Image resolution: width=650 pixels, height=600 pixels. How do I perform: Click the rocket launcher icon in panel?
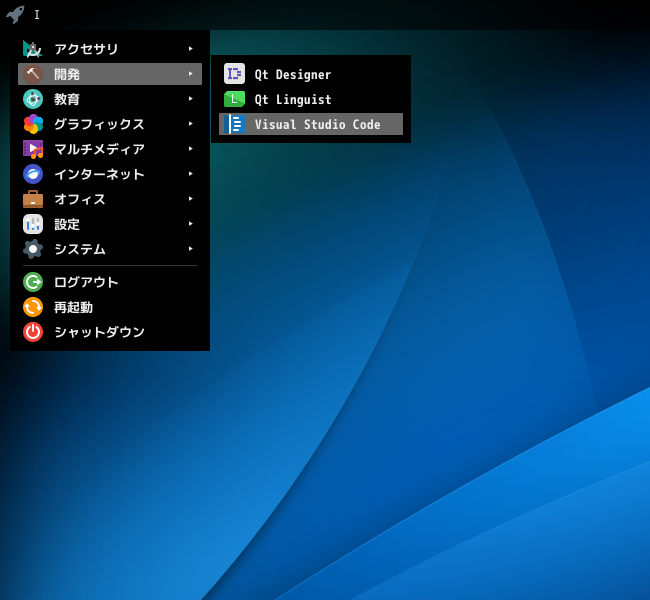(x=15, y=15)
